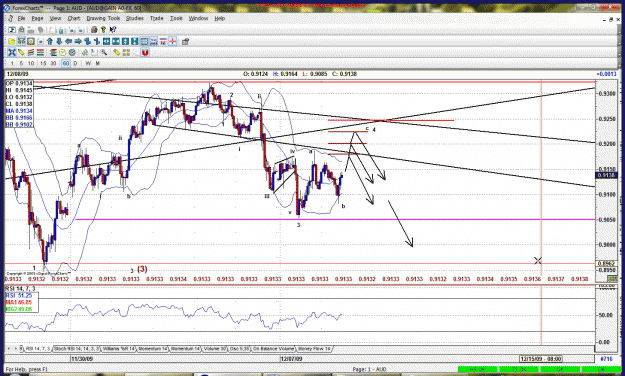
Task: Click the toolbox icon after crosshair
Action: tap(185, 41)
